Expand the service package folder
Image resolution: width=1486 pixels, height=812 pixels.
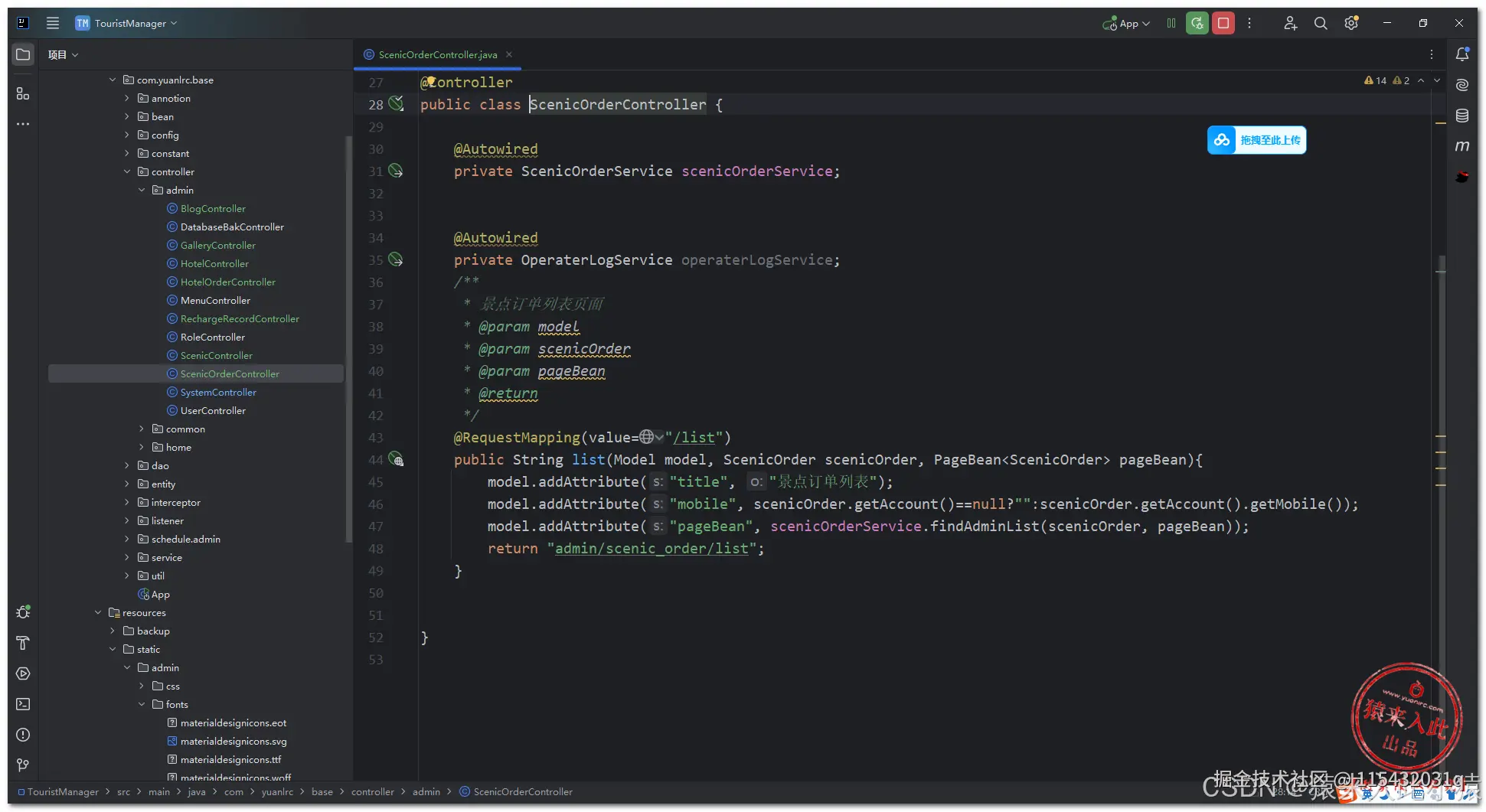(x=127, y=557)
